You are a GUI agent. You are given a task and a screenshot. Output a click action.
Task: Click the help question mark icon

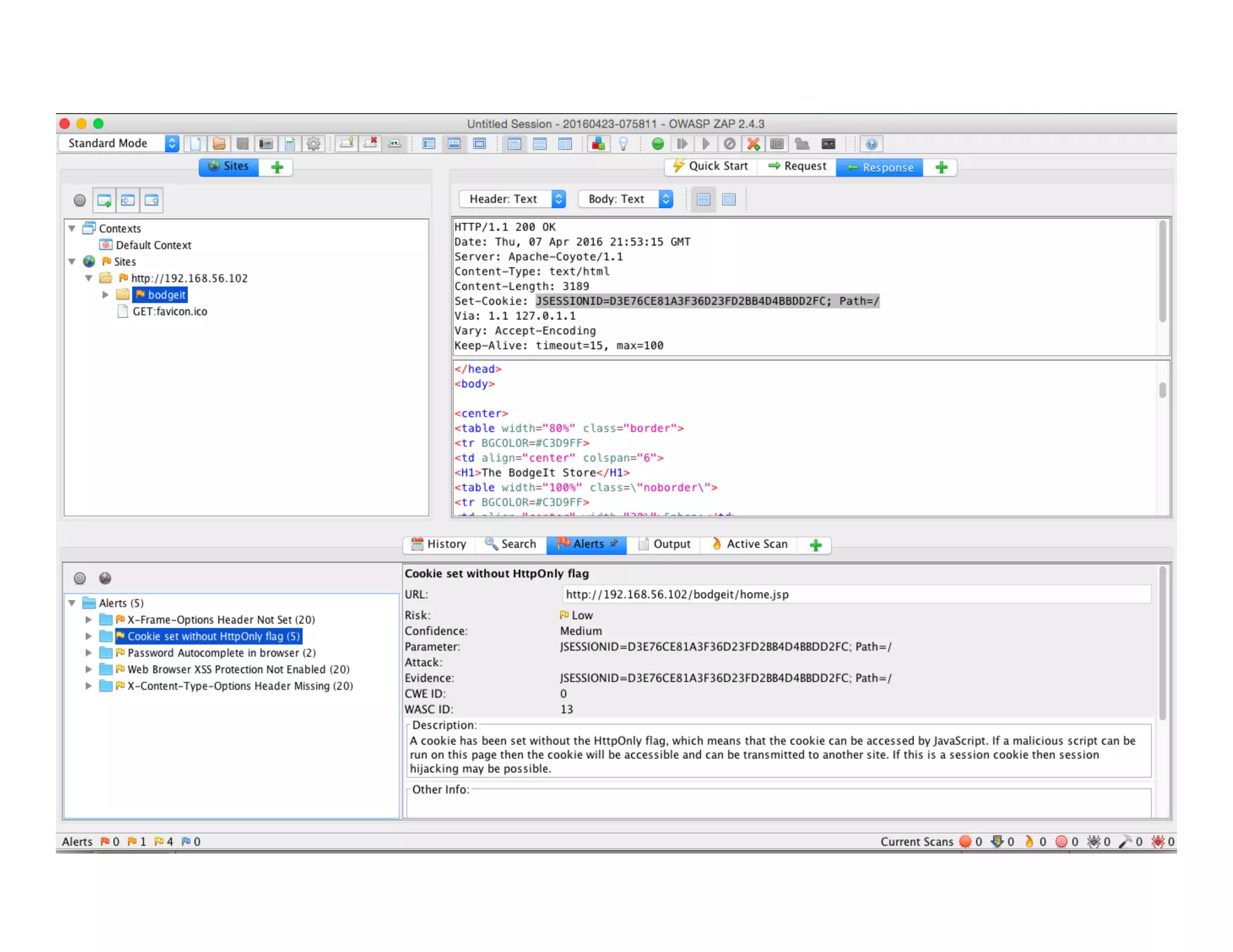(x=871, y=144)
